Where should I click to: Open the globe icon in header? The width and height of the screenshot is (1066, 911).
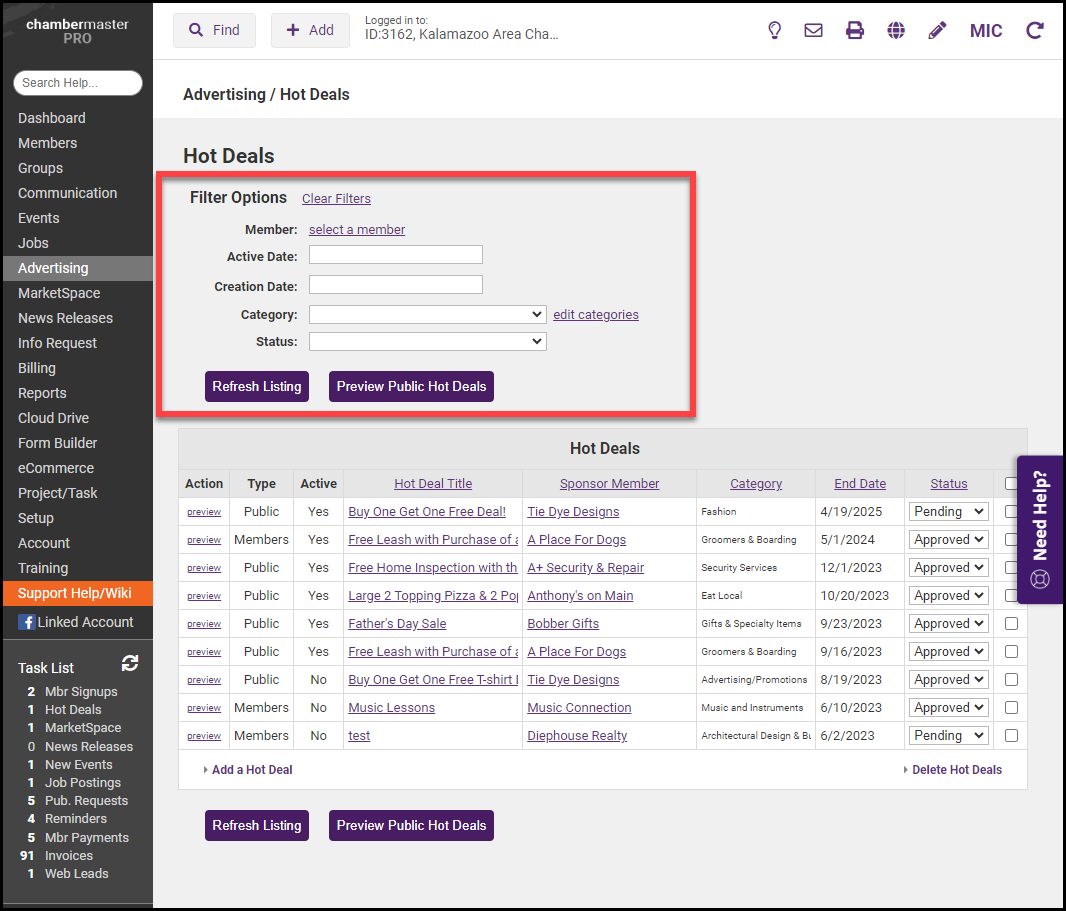[896, 30]
